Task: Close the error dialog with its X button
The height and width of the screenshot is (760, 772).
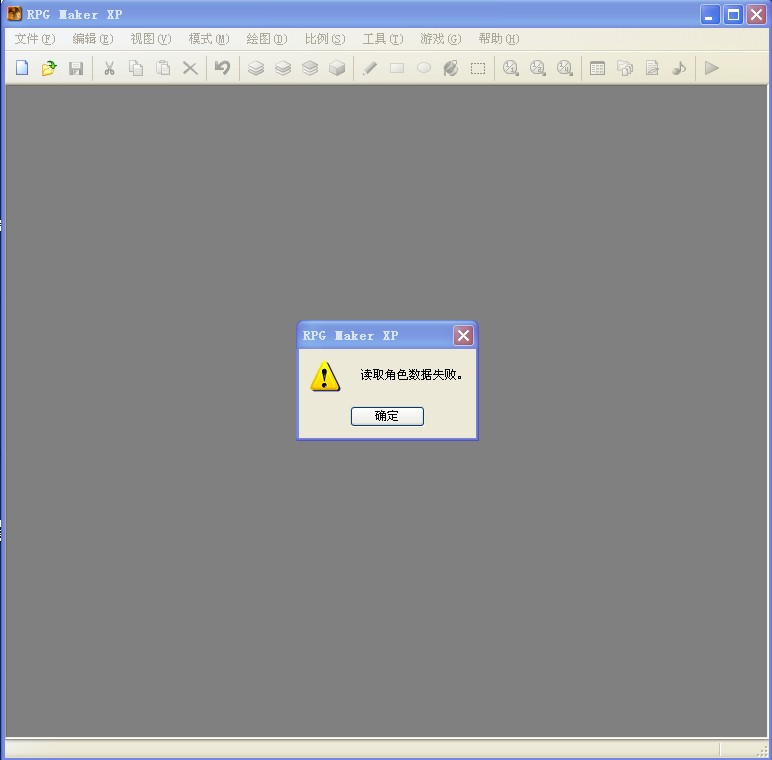Action: pos(463,335)
